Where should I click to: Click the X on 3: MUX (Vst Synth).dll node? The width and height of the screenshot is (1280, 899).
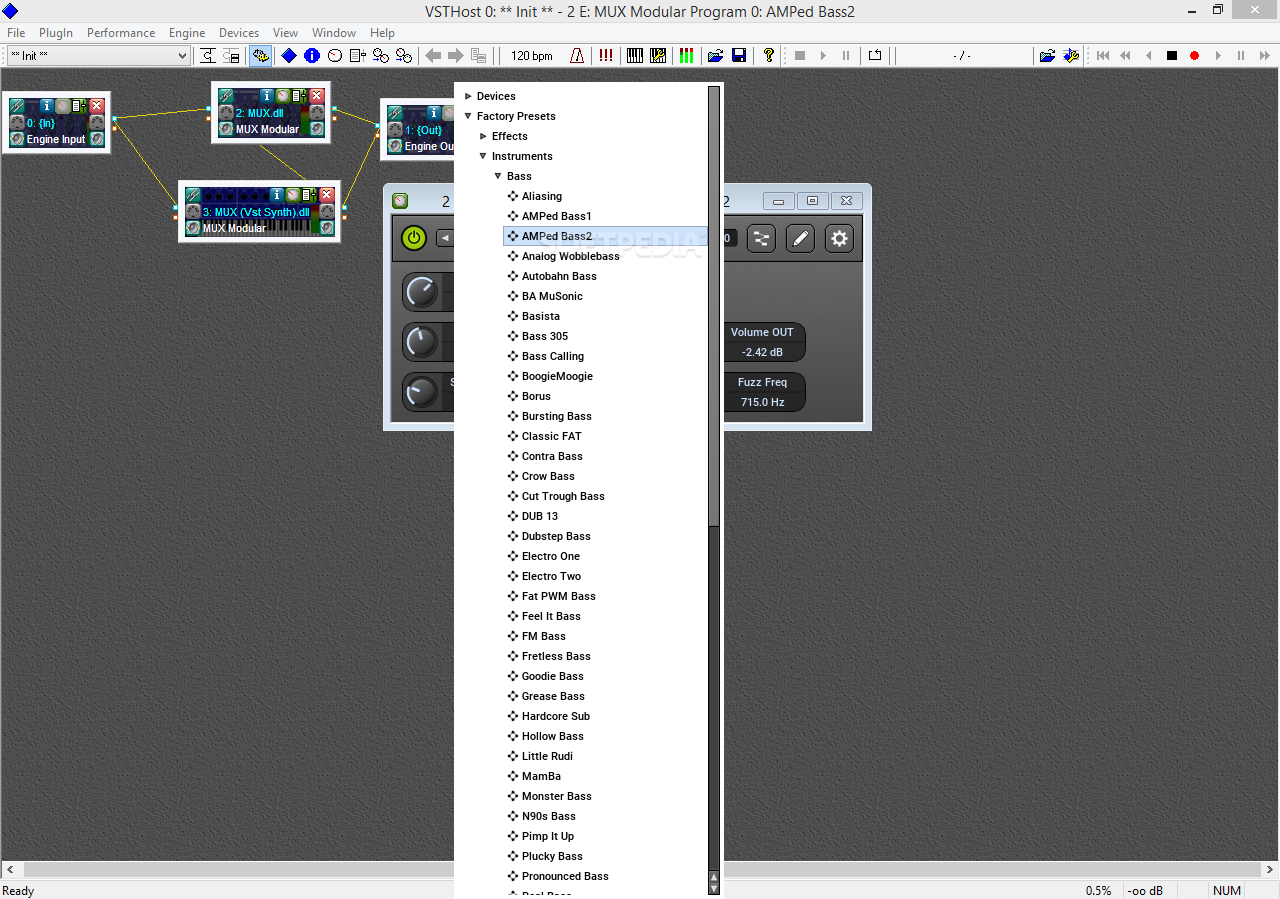[x=326, y=195]
